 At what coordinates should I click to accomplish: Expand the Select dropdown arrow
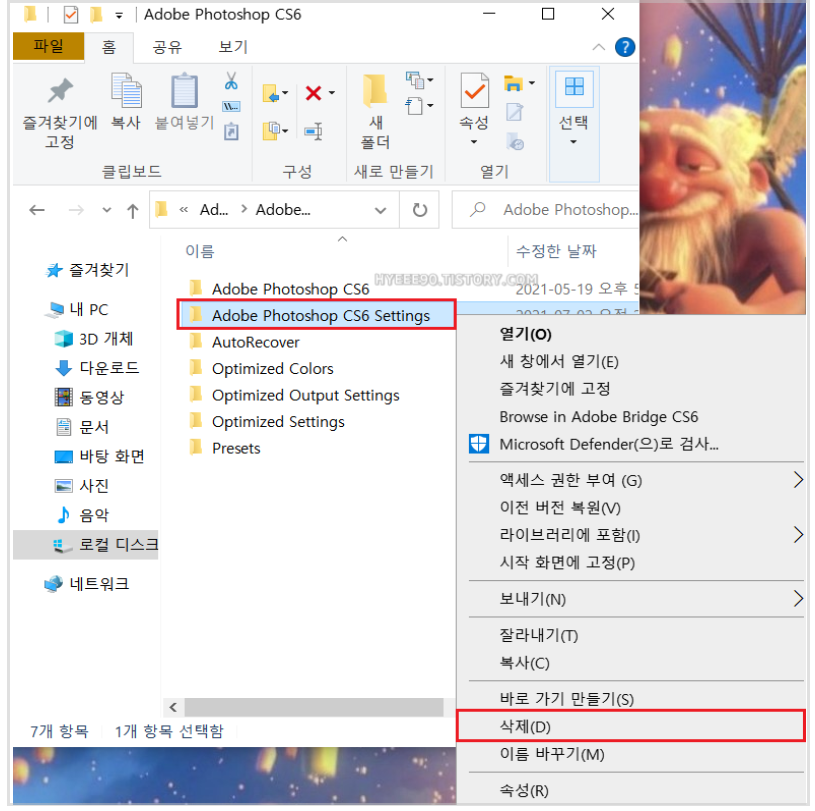[x=573, y=142]
